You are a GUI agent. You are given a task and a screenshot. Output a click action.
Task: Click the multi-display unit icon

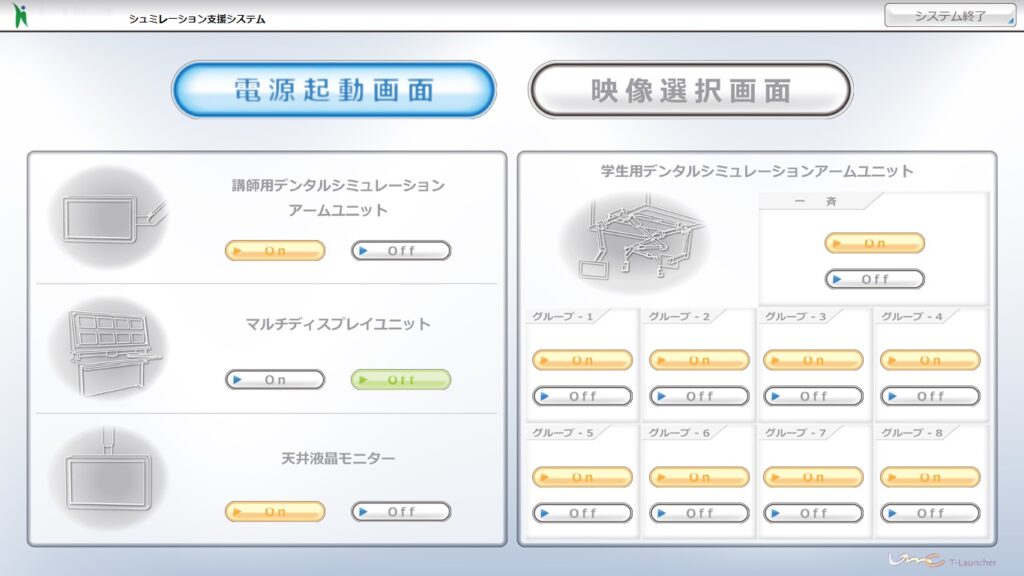coord(108,346)
